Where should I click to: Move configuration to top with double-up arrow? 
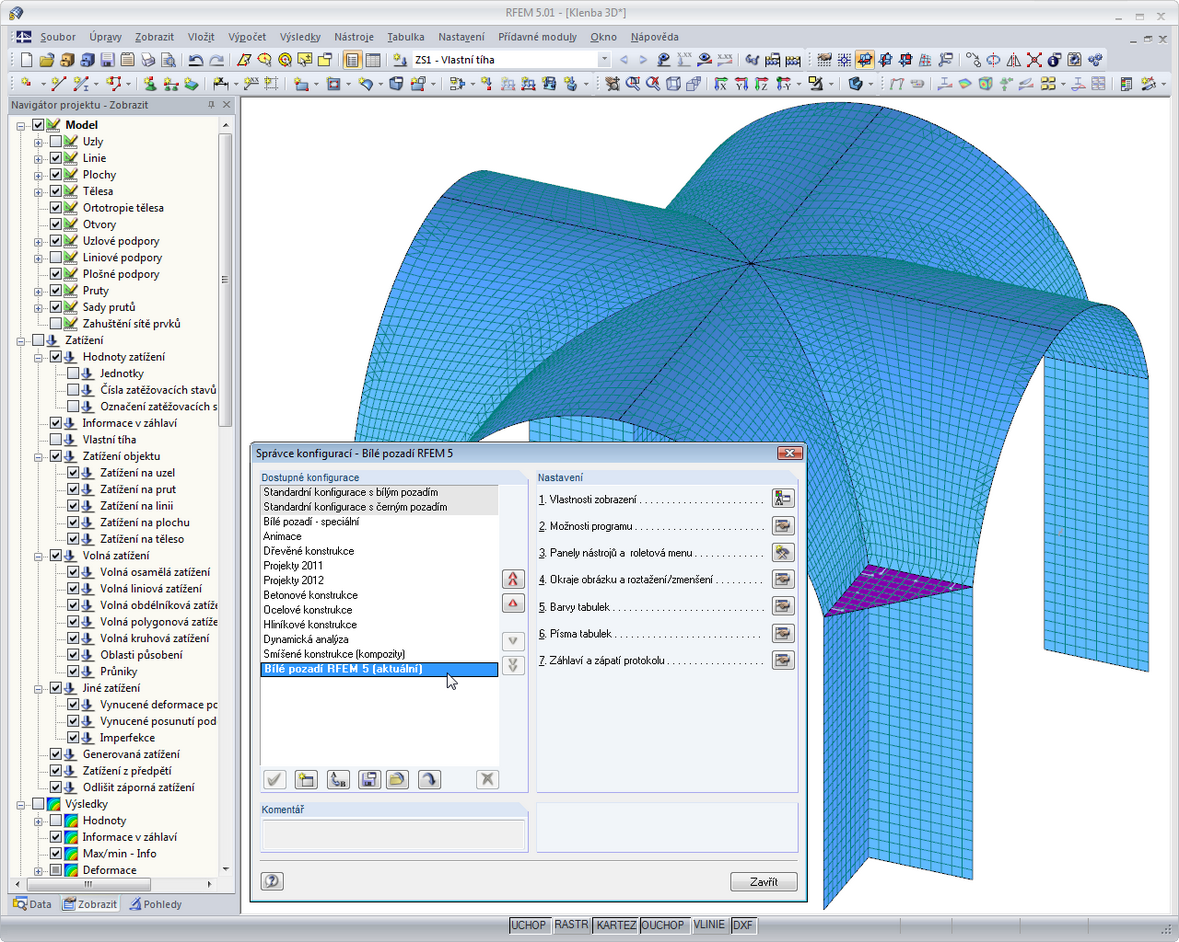[513, 579]
